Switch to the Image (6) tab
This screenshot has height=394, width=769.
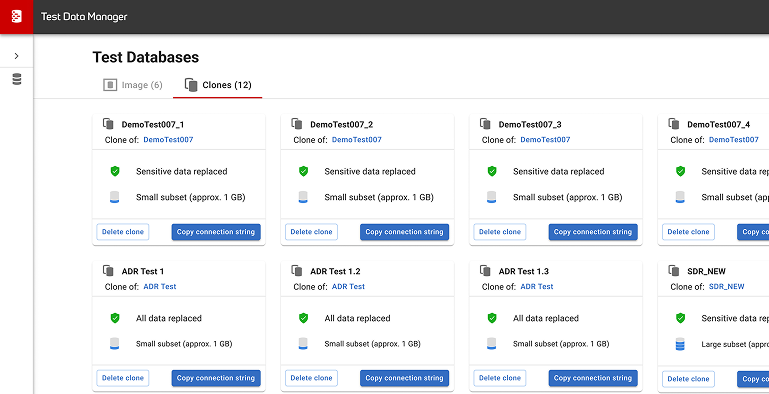point(133,85)
